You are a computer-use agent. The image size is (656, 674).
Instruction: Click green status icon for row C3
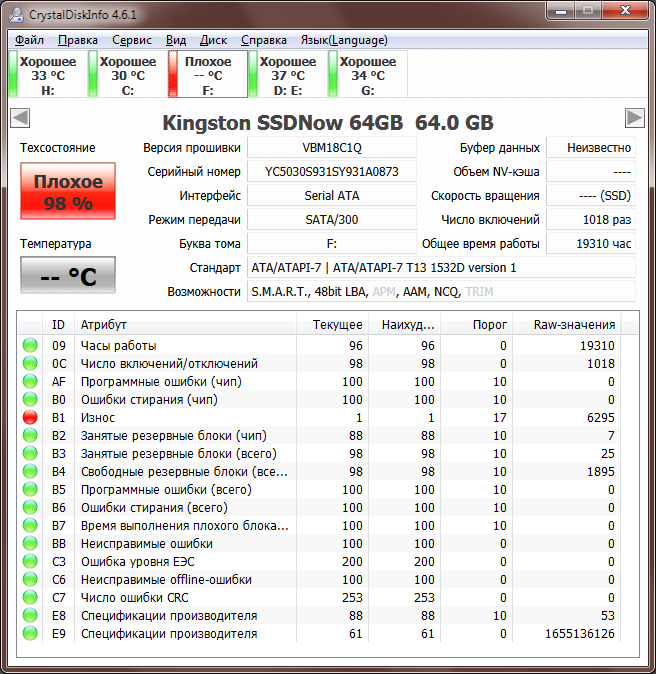30,561
